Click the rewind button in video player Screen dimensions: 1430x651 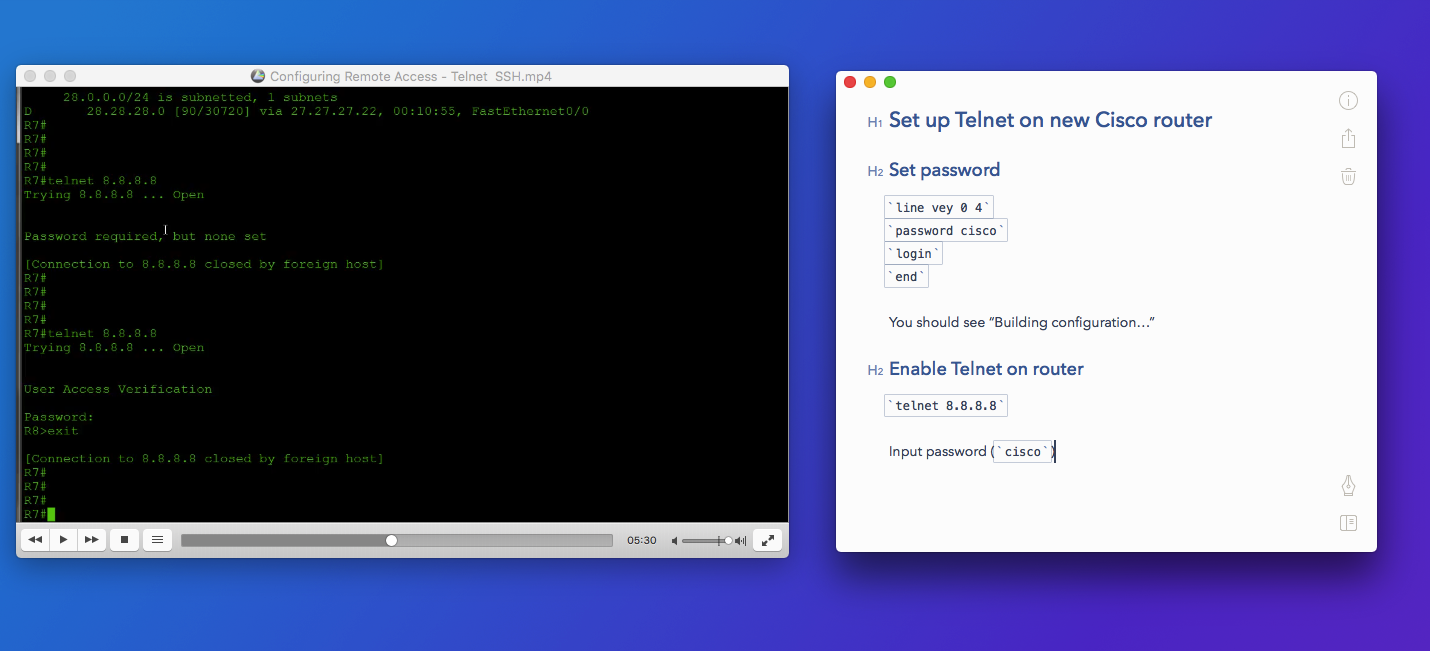point(35,540)
